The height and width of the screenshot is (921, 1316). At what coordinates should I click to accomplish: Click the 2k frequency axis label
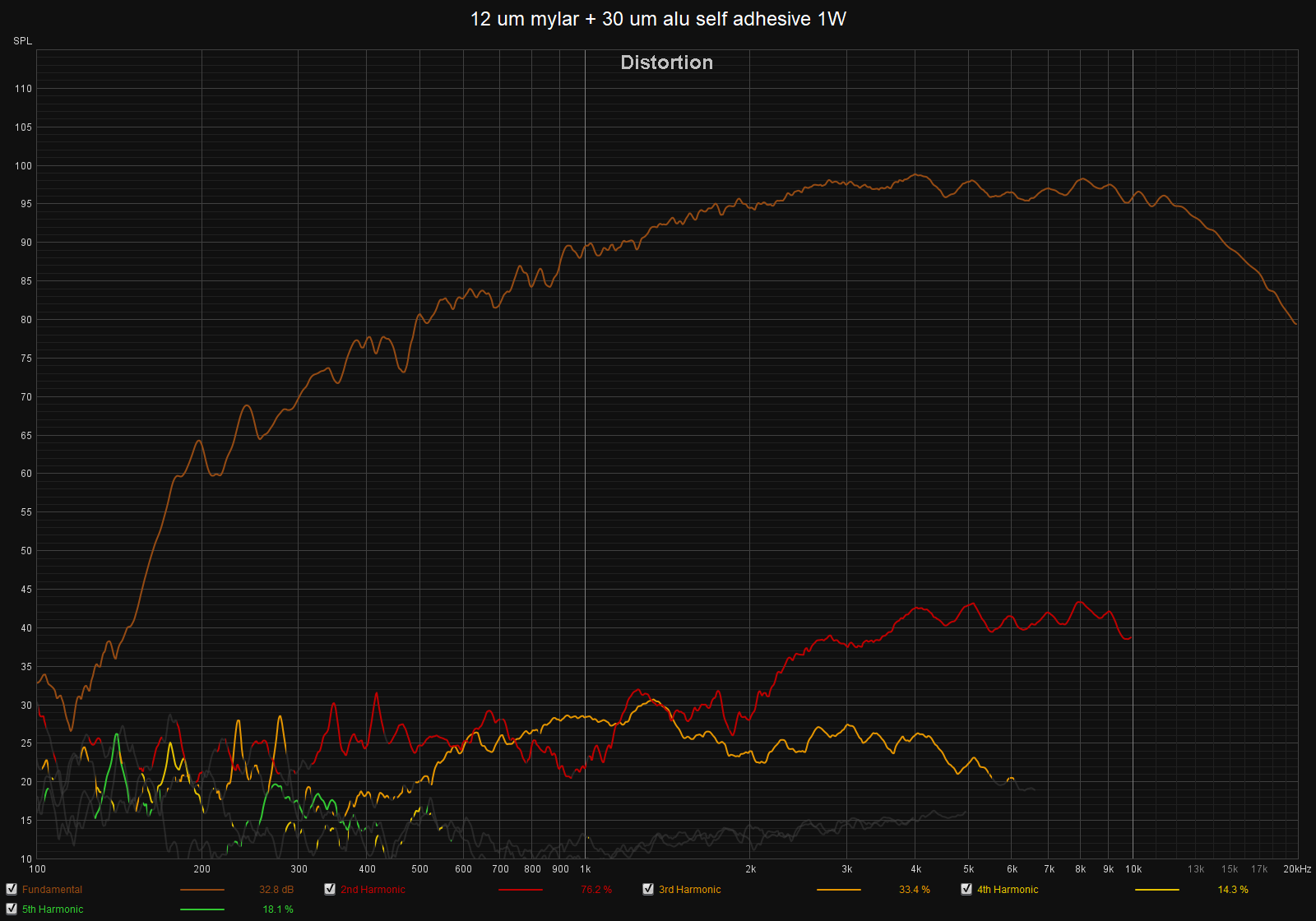click(x=750, y=869)
